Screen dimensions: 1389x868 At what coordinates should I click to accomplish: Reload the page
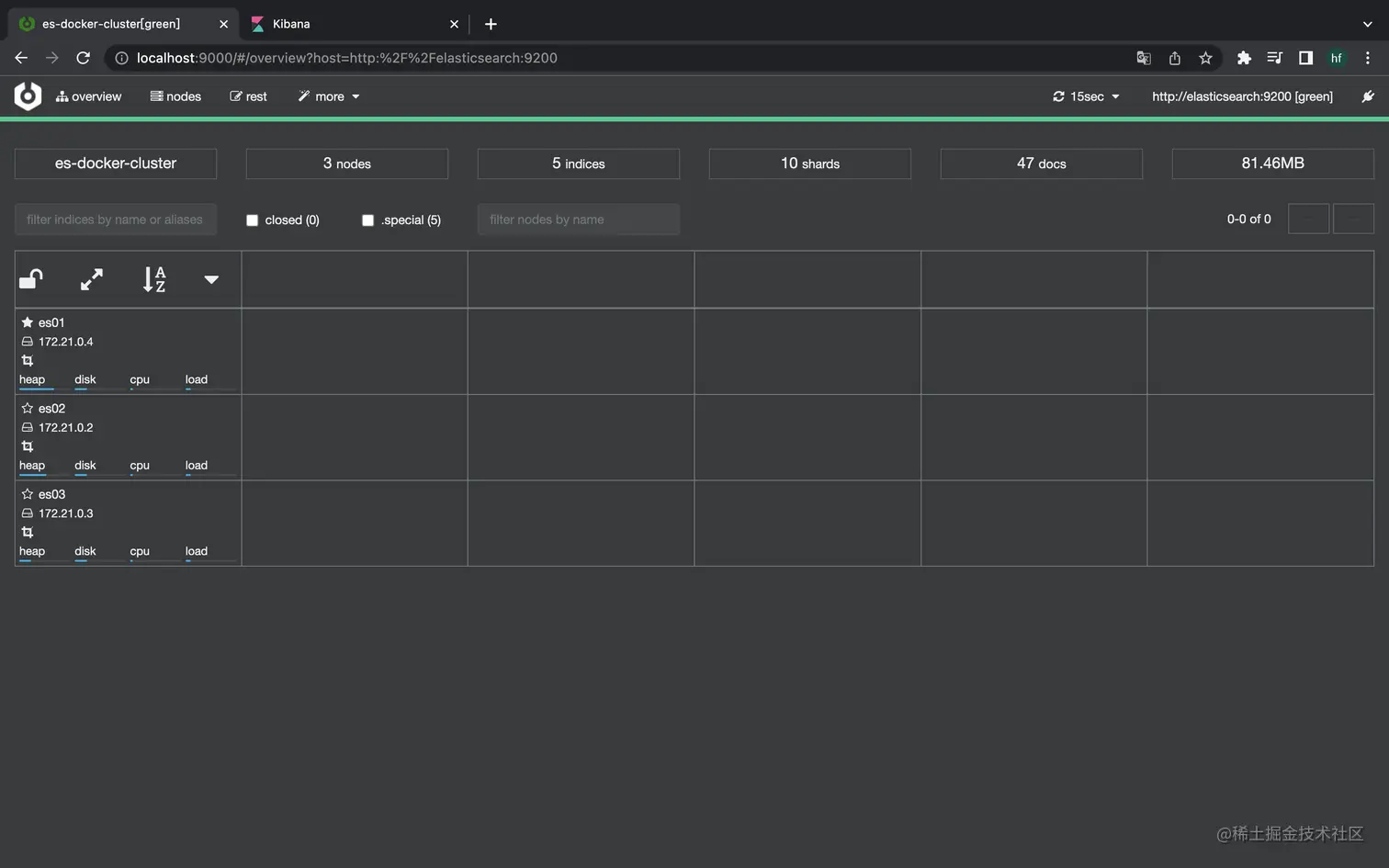point(83,58)
